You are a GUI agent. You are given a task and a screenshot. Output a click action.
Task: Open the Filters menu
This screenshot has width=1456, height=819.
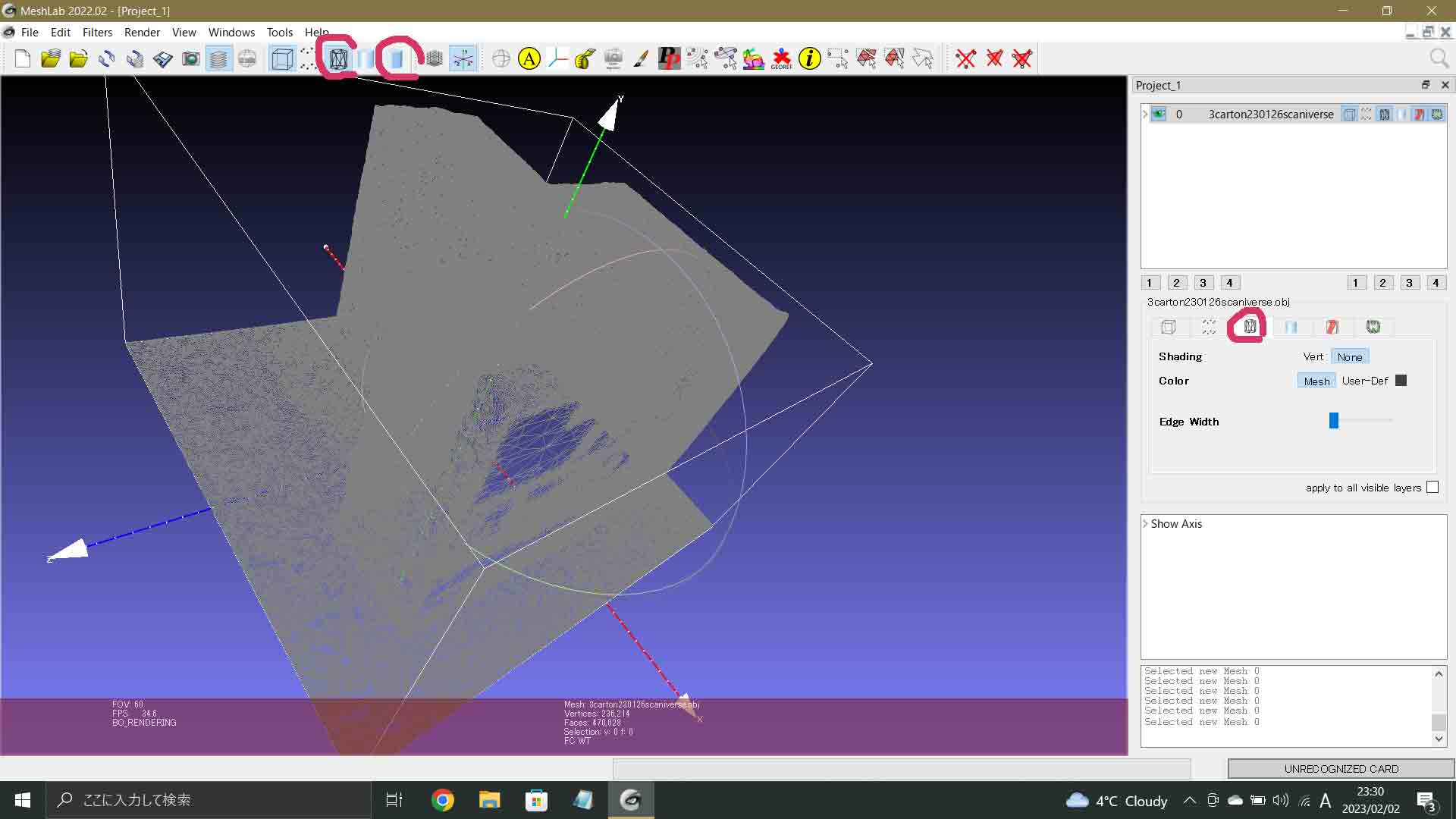[97, 32]
